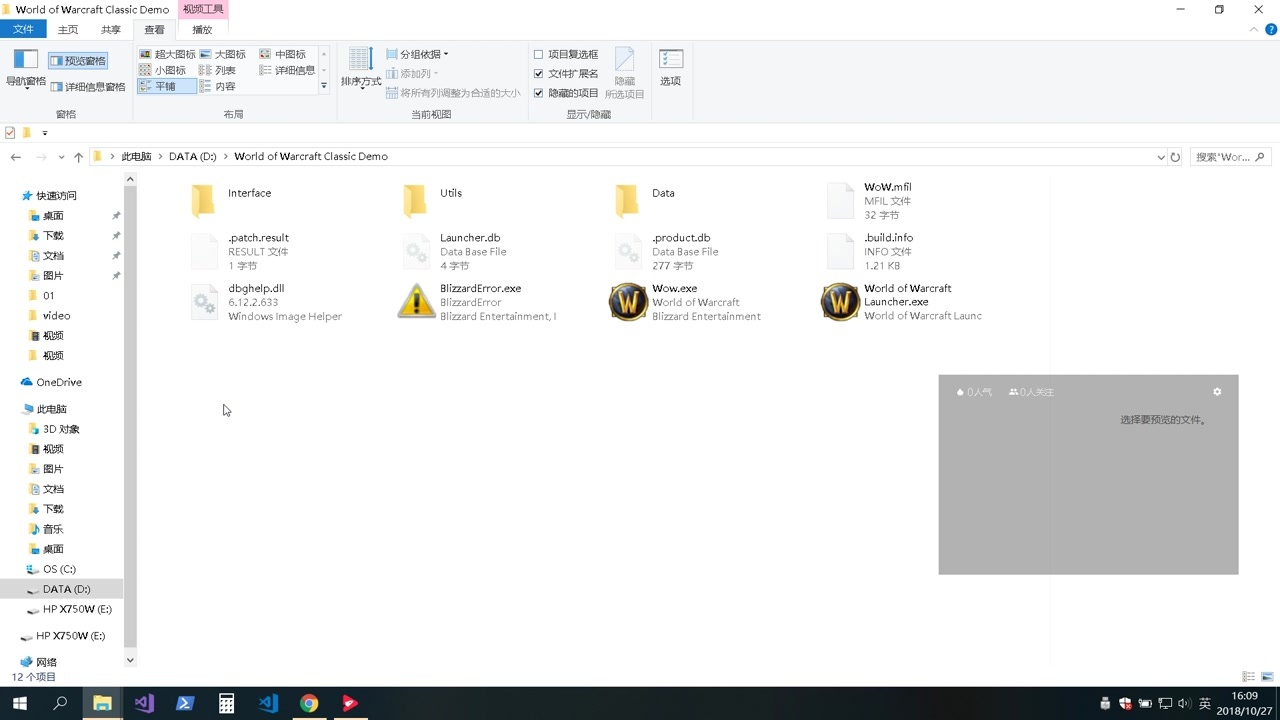Open the 分组依据 group by dropdown
1280x720 pixels.
point(417,54)
